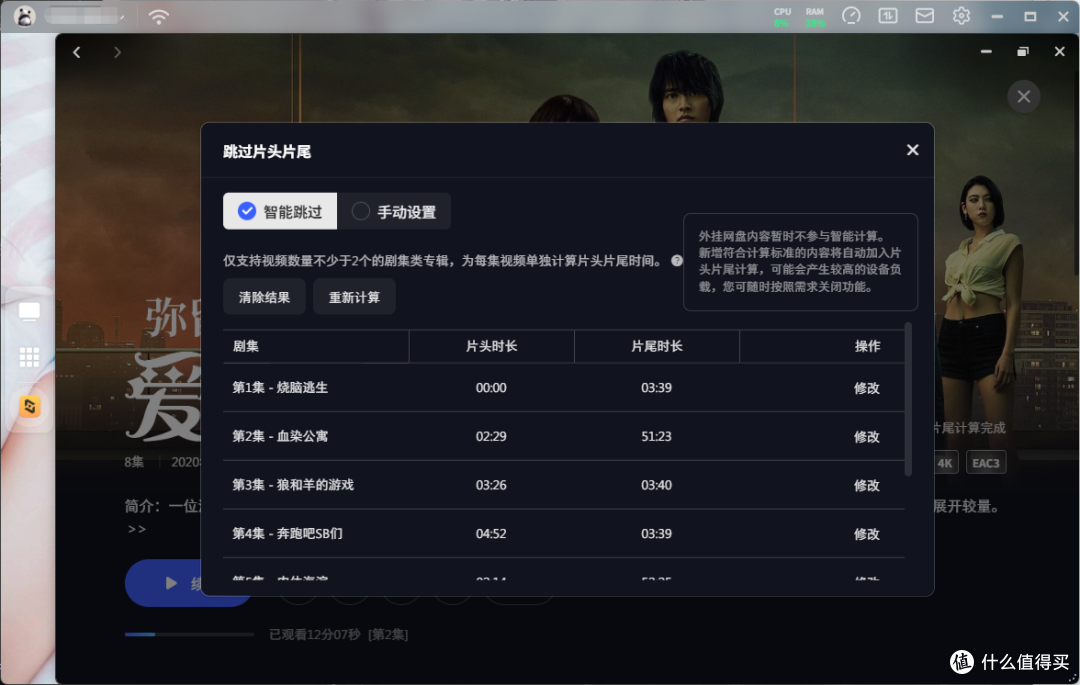Click the 51:23 outro duration cell
Screen dimensions: 1080x685
(656, 436)
